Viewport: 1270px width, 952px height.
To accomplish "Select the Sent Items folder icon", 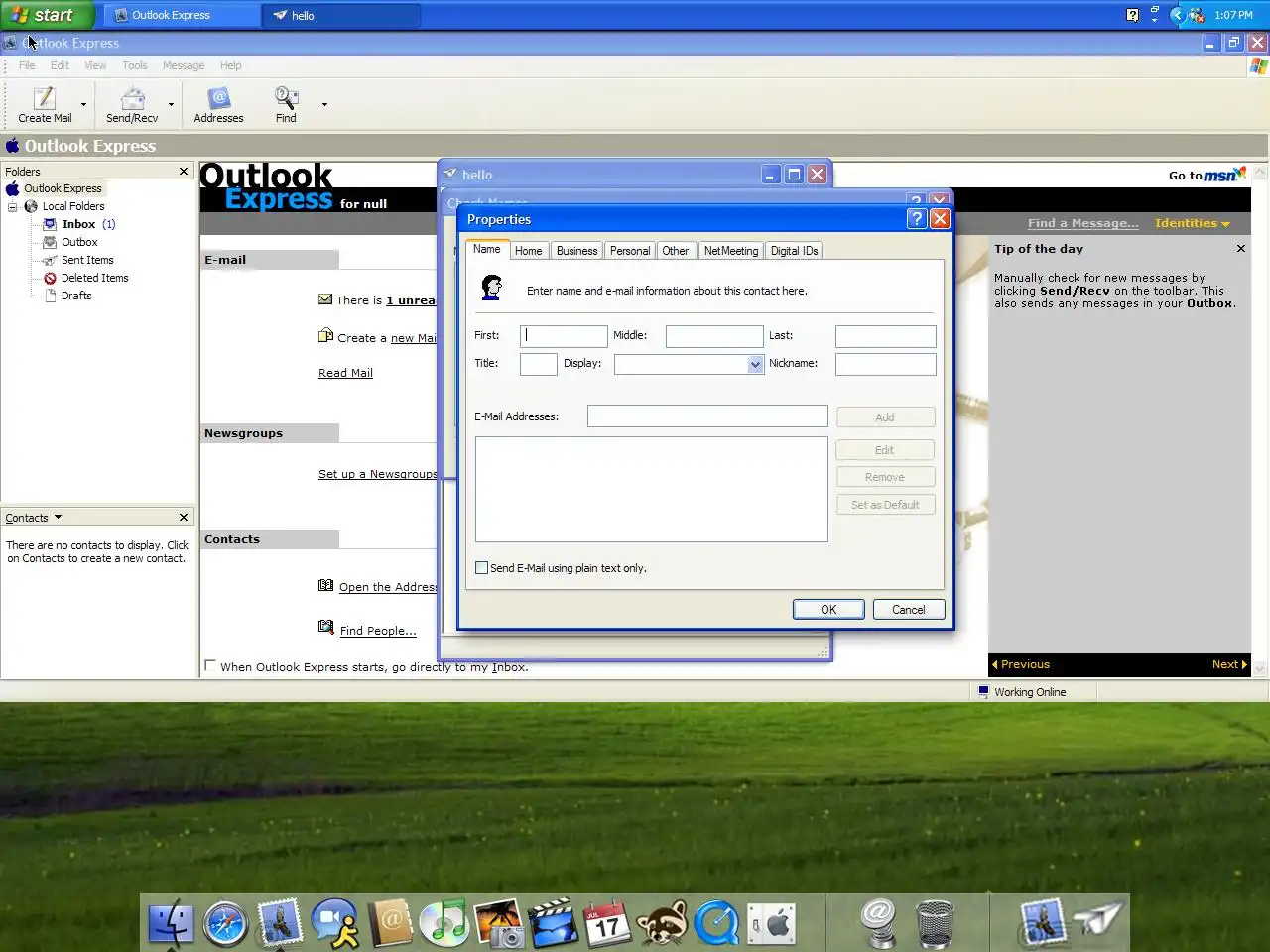I will coord(50,260).
